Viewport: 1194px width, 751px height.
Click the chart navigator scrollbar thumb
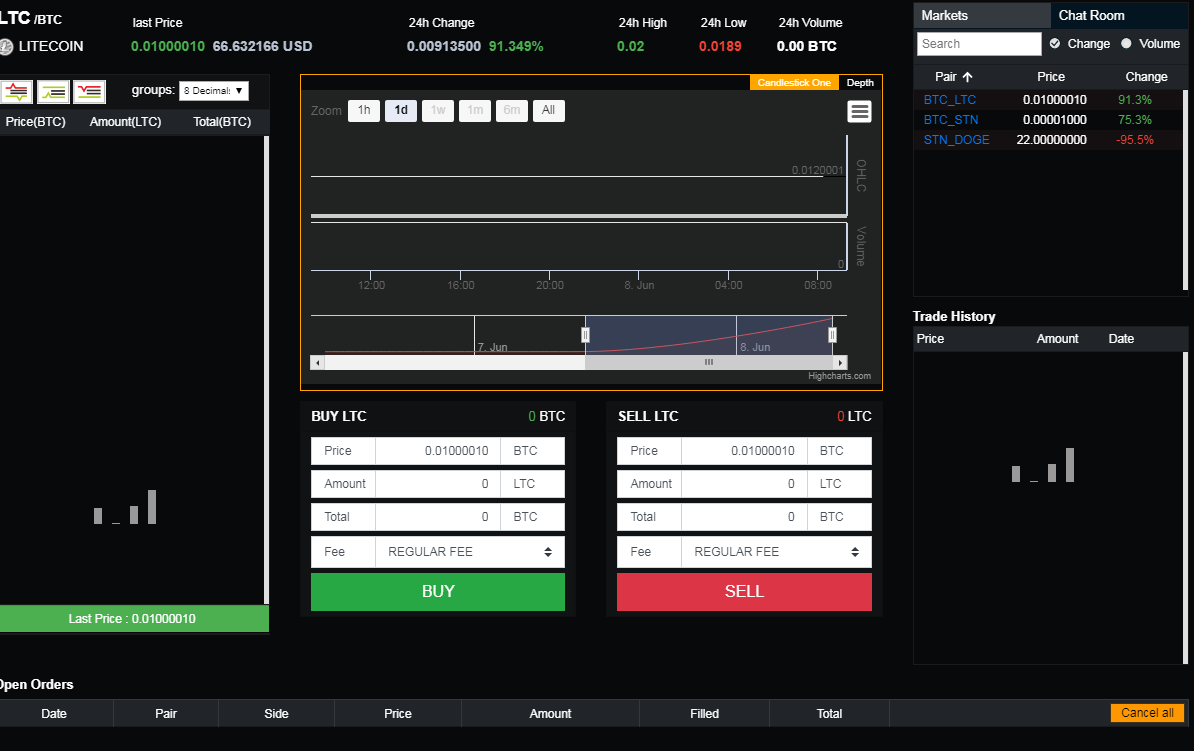coord(709,363)
